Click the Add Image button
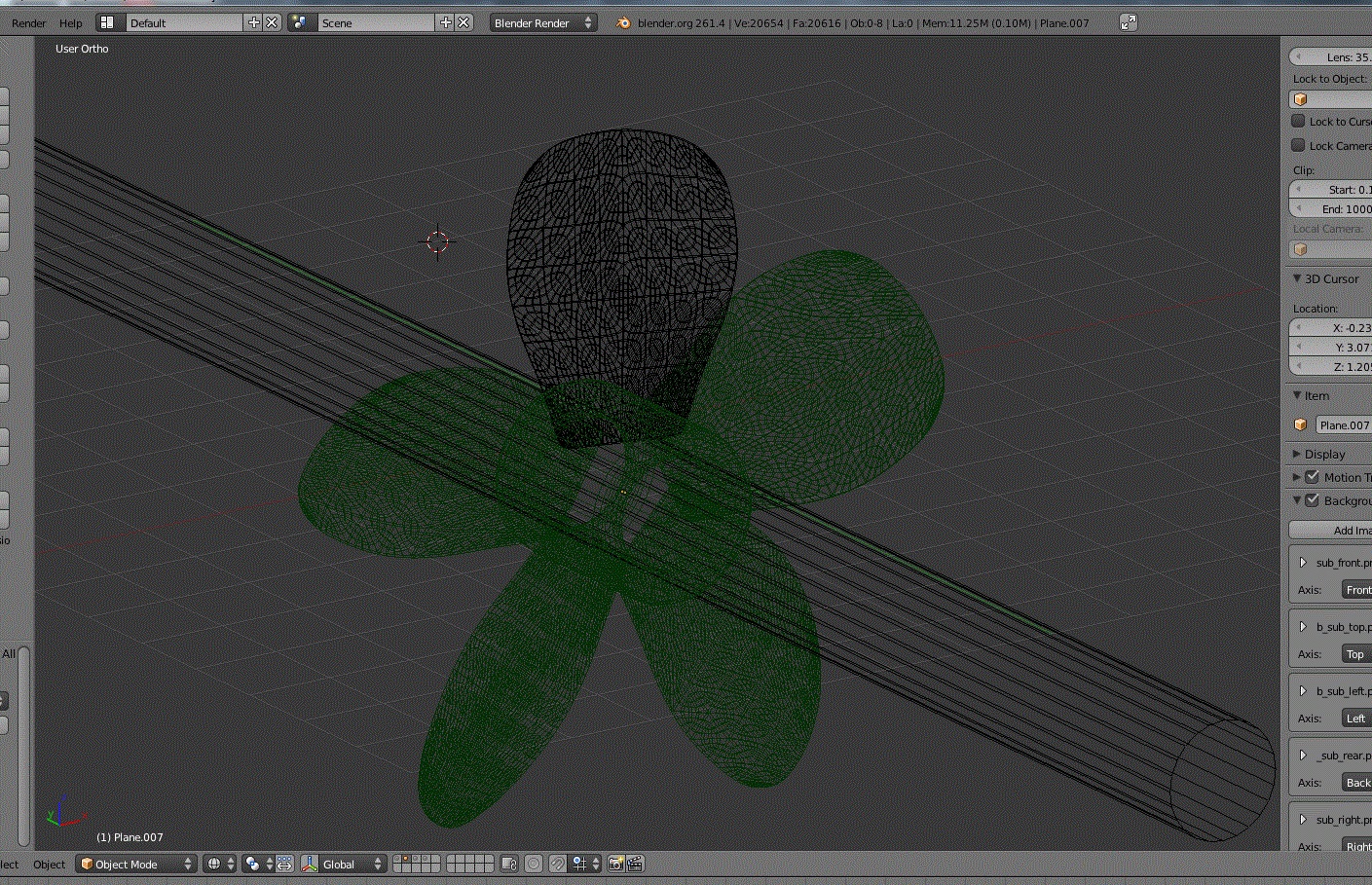Image resolution: width=1372 pixels, height=885 pixels. 1331,530
